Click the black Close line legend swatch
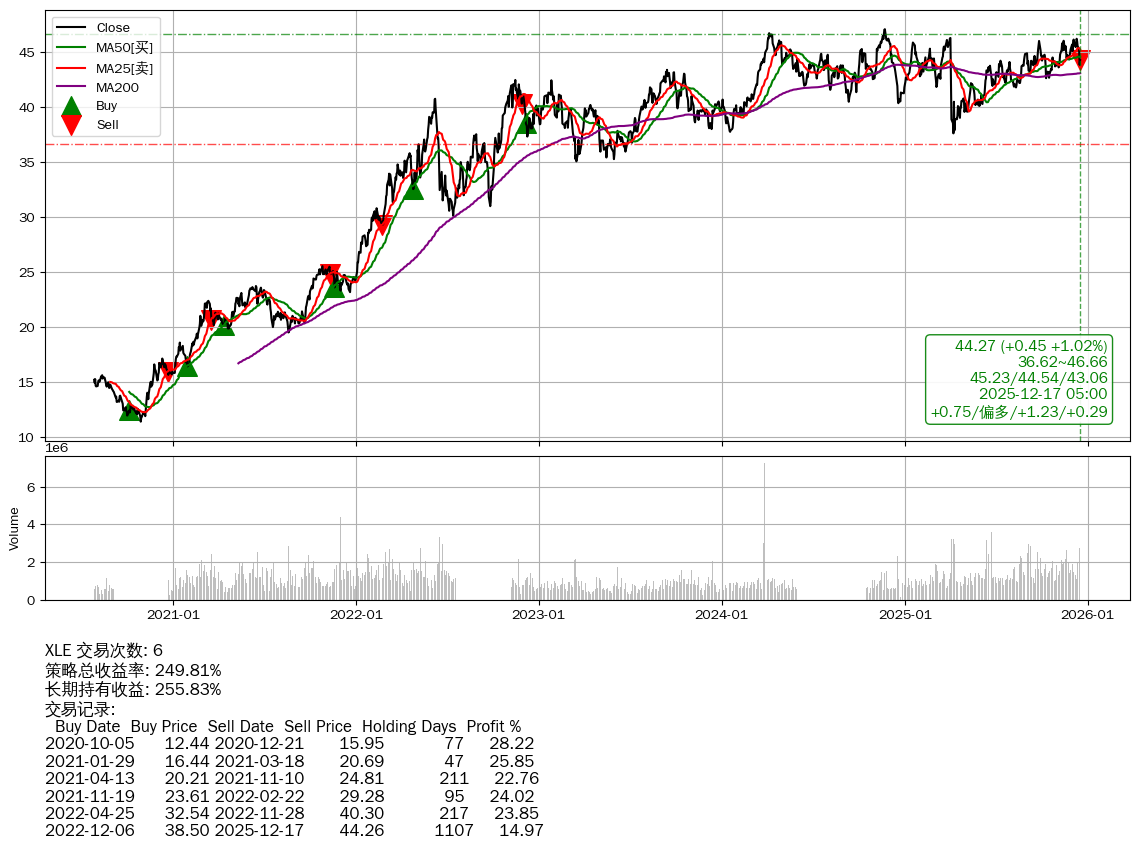The height and width of the screenshot is (849, 1139). coord(71,28)
